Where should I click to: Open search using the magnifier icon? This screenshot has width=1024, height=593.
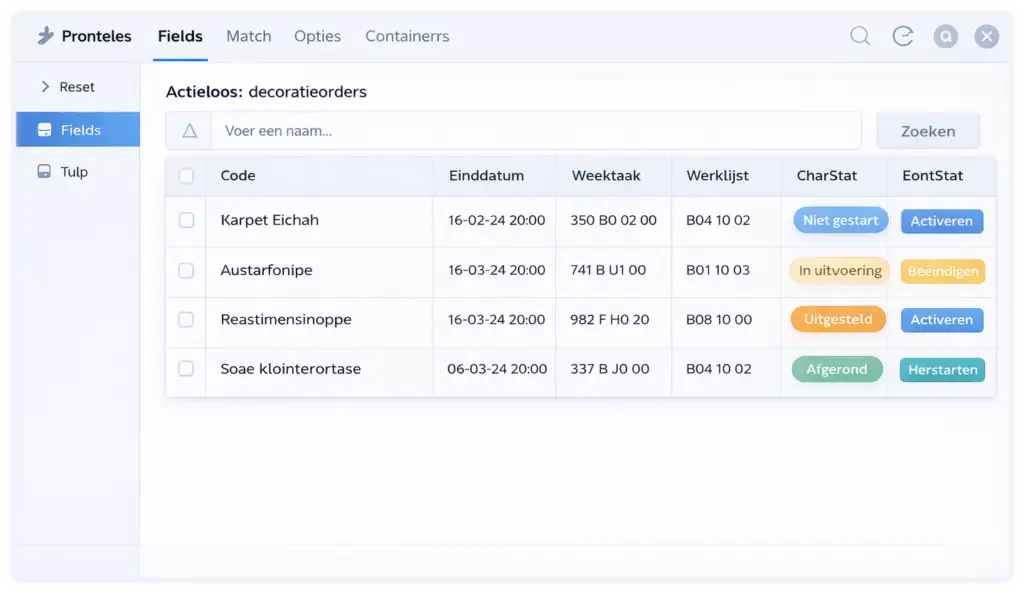pyautogui.click(x=860, y=36)
